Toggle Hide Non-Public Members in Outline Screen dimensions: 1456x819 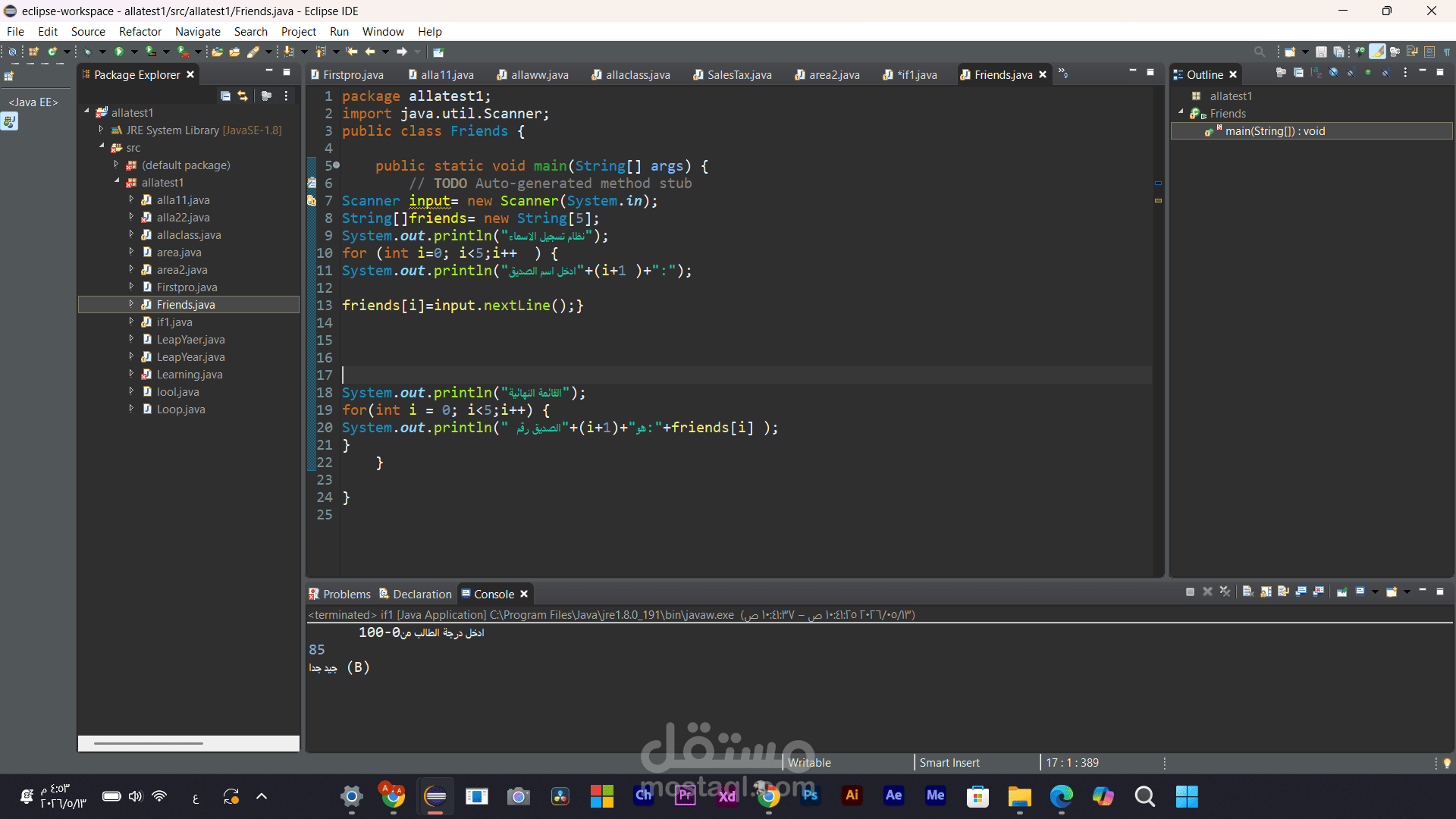[1368, 73]
